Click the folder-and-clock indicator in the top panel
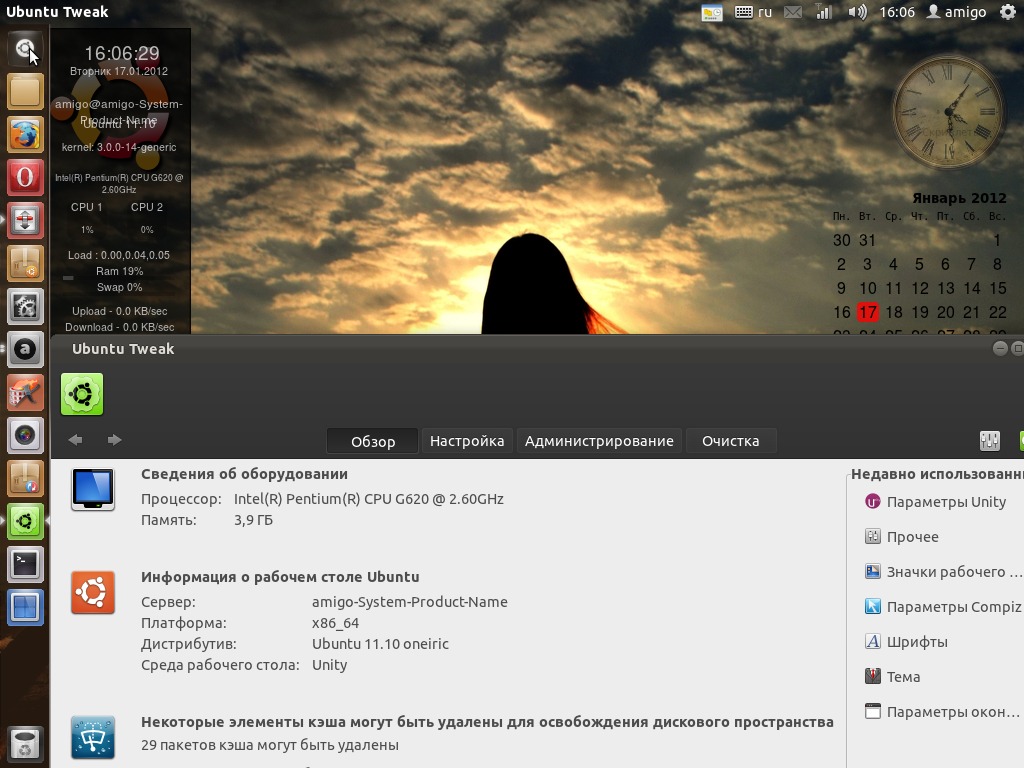 click(712, 12)
